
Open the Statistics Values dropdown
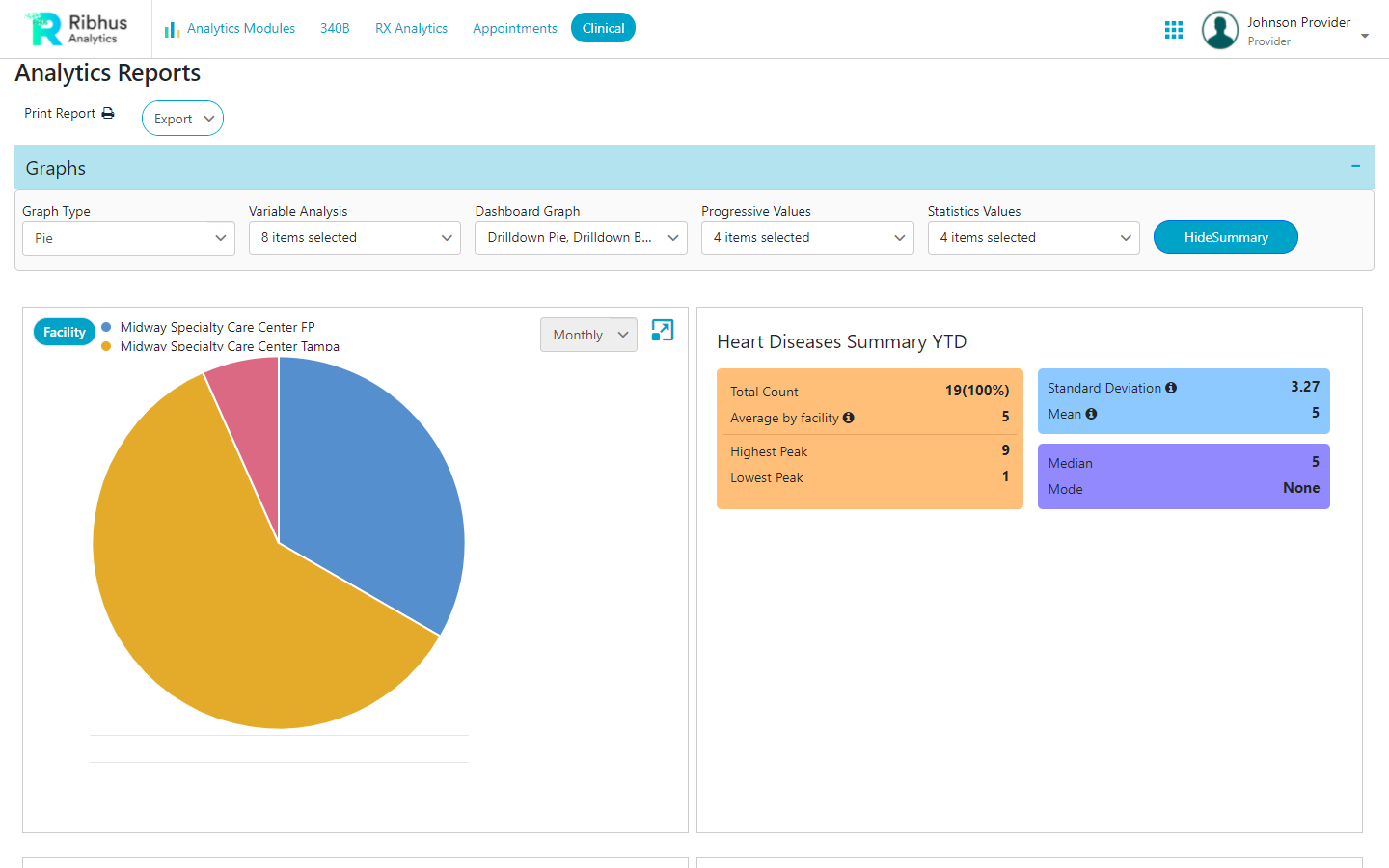click(x=1033, y=237)
